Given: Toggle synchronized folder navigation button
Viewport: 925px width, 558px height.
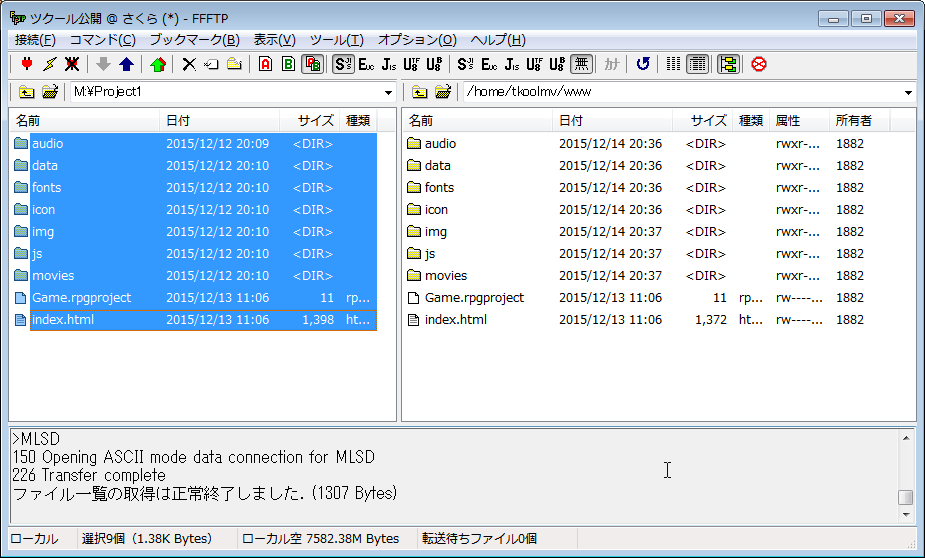Looking at the screenshot, I should (729, 64).
